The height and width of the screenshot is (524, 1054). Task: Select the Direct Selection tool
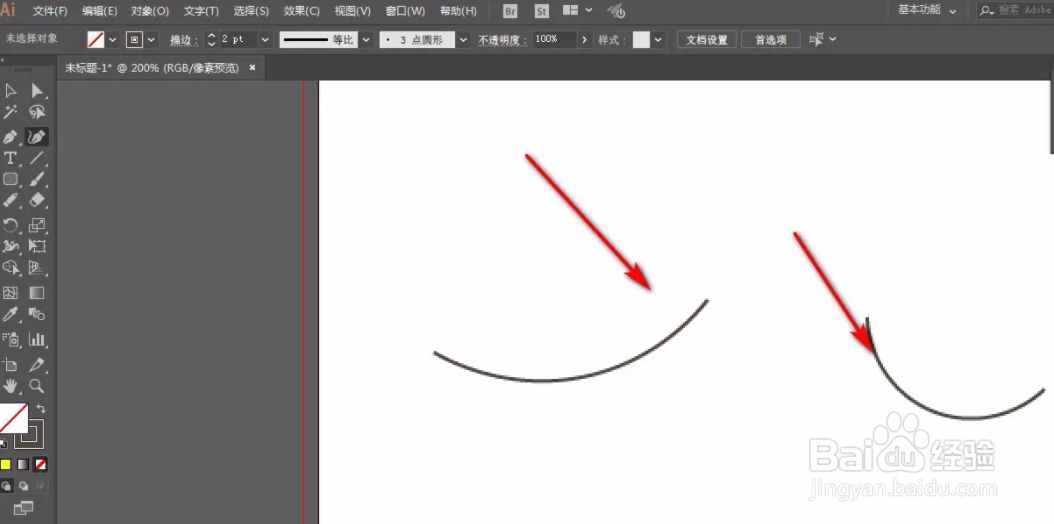coord(37,91)
